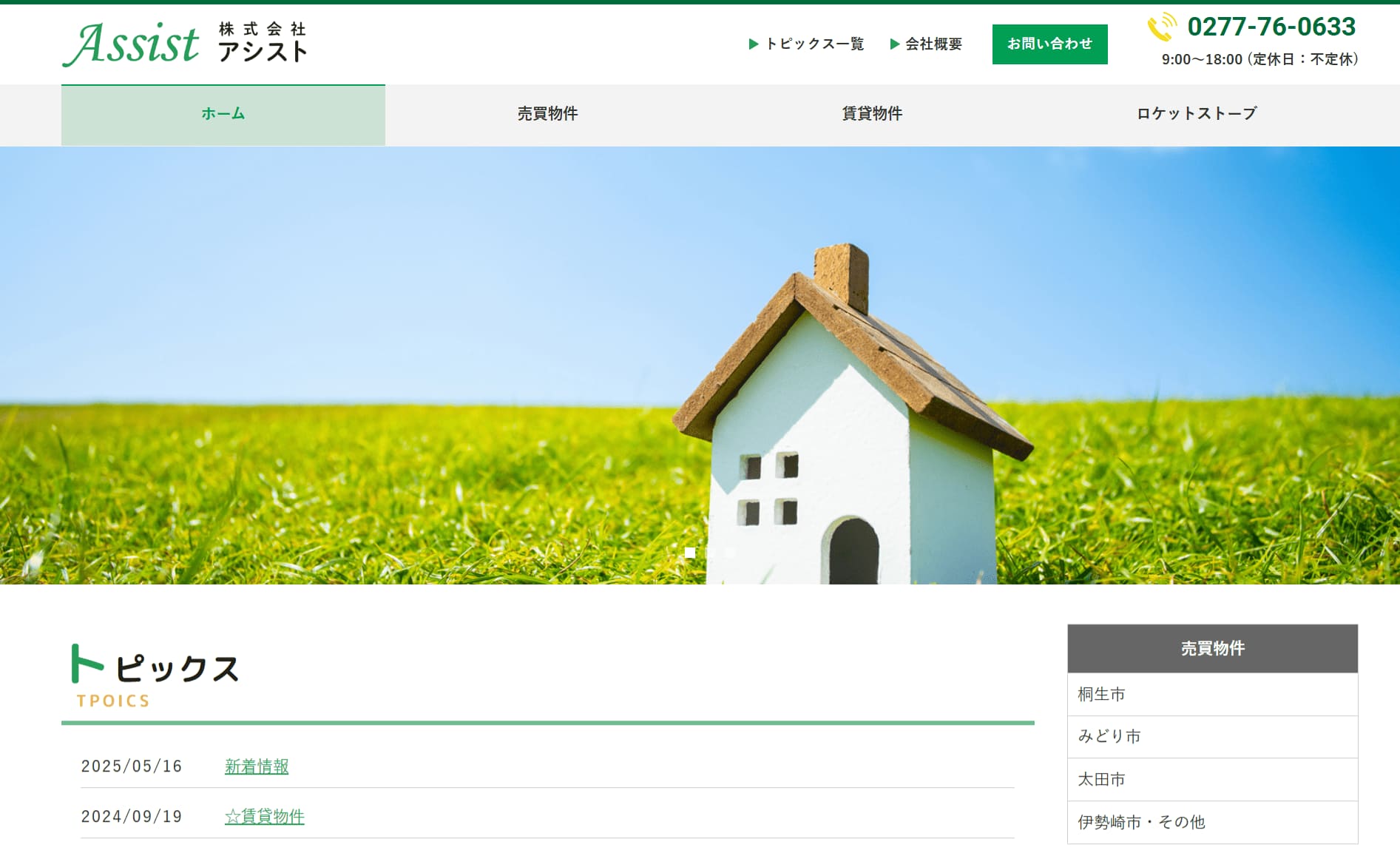Go to the 賃貸物件 navigation tab
Viewport: 1400px width, 856px height.
(x=872, y=114)
